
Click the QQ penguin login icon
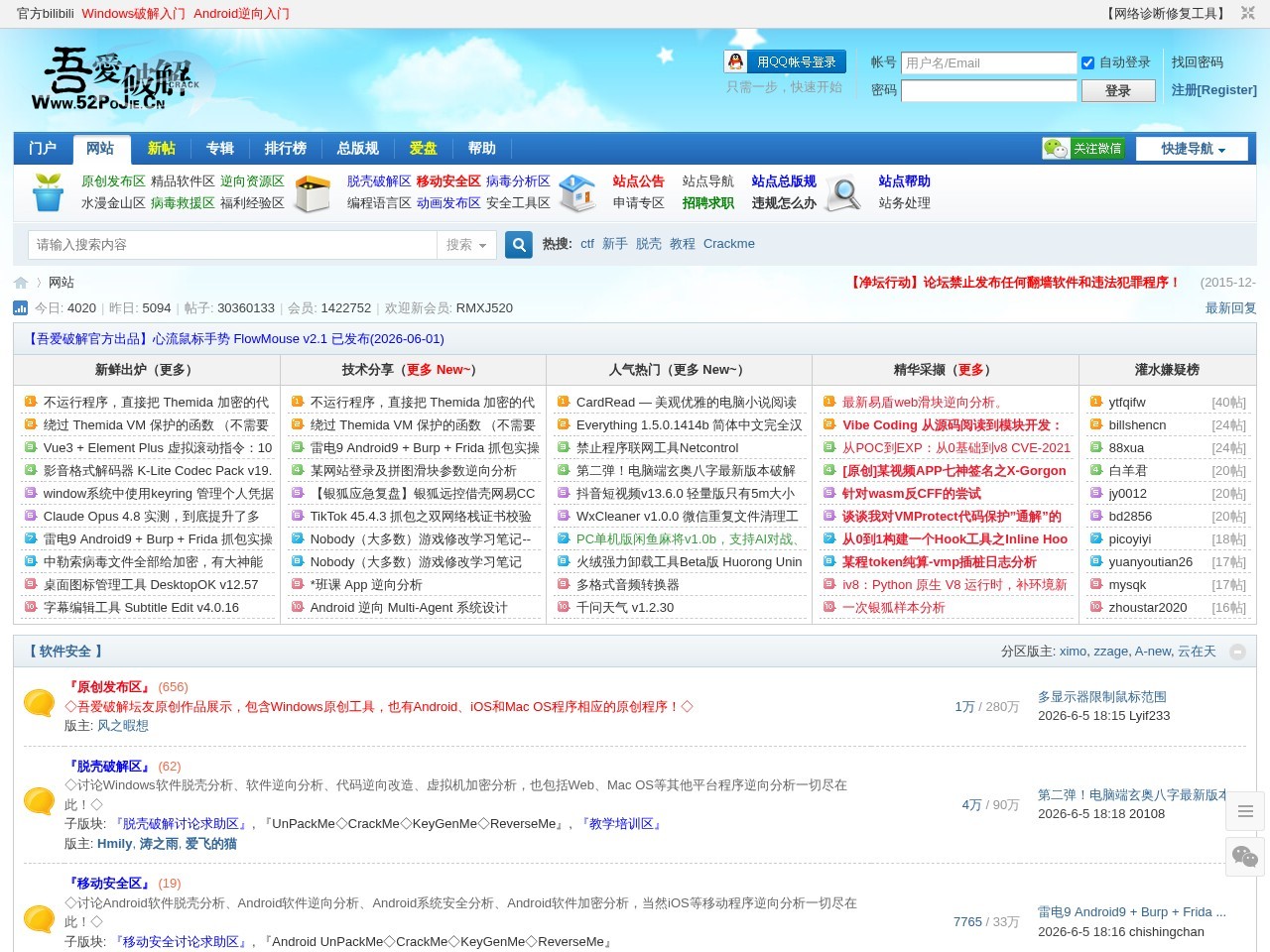[x=735, y=61]
